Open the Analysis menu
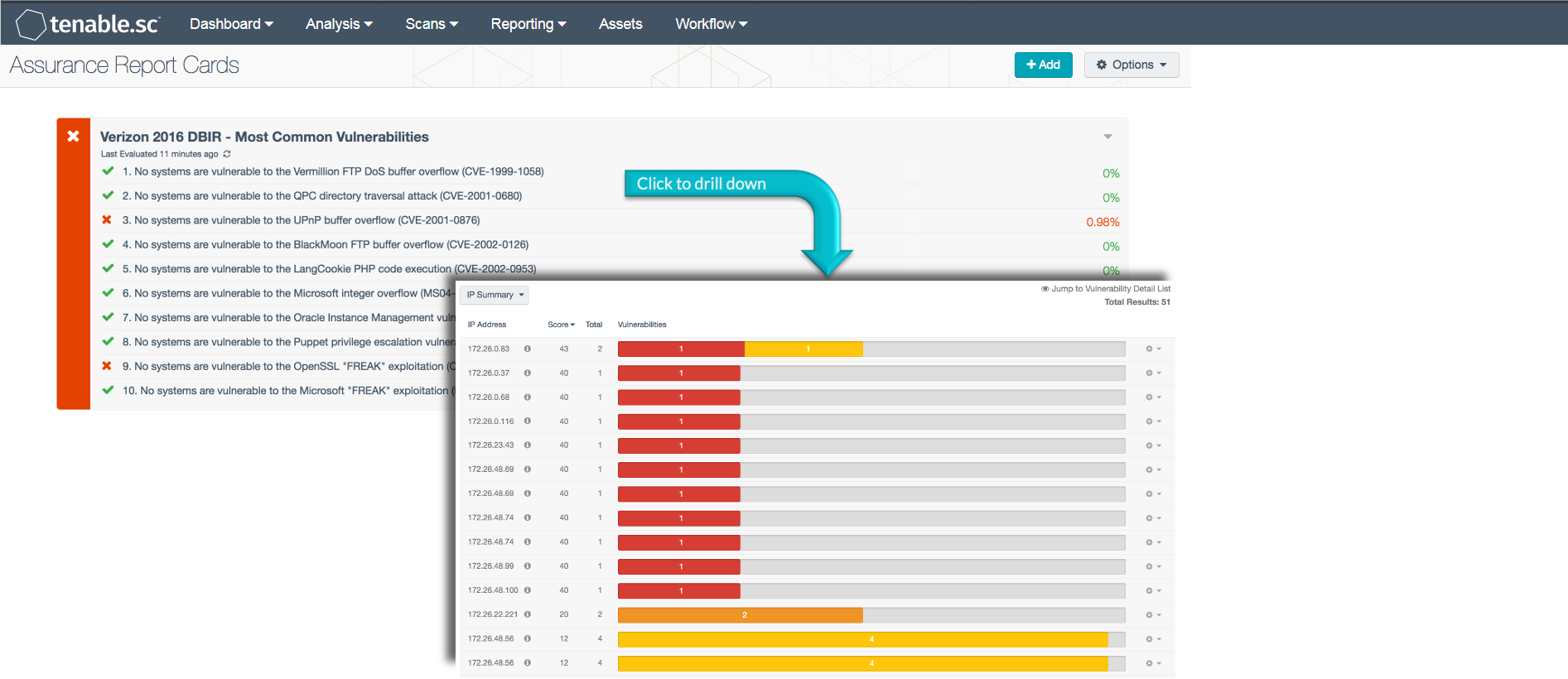Screen dimensions: 1568x679 [x=338, y=24]
